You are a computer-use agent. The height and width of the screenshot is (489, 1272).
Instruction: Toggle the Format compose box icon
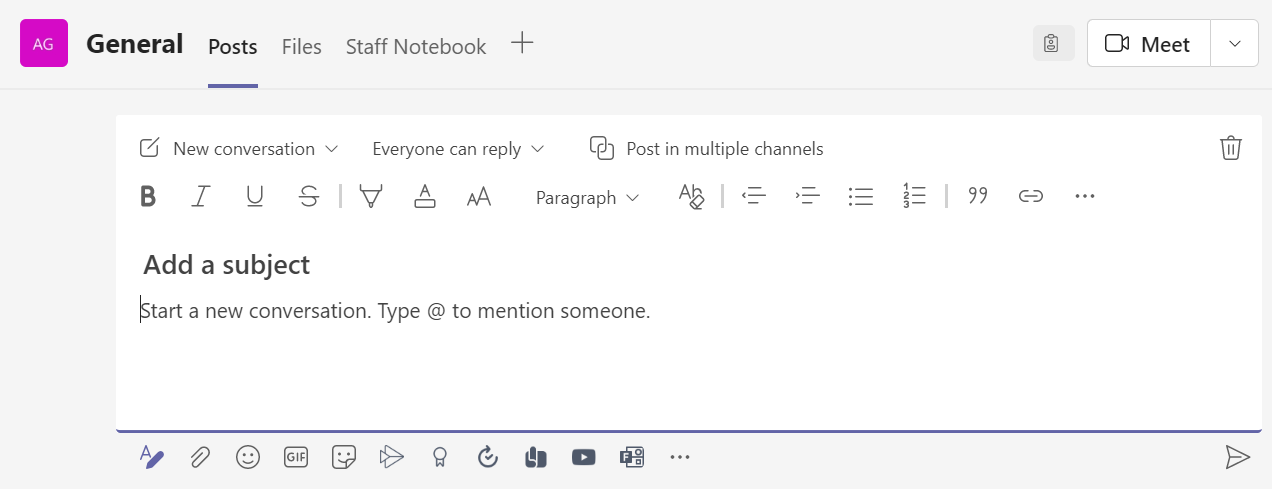coord(150,457)
